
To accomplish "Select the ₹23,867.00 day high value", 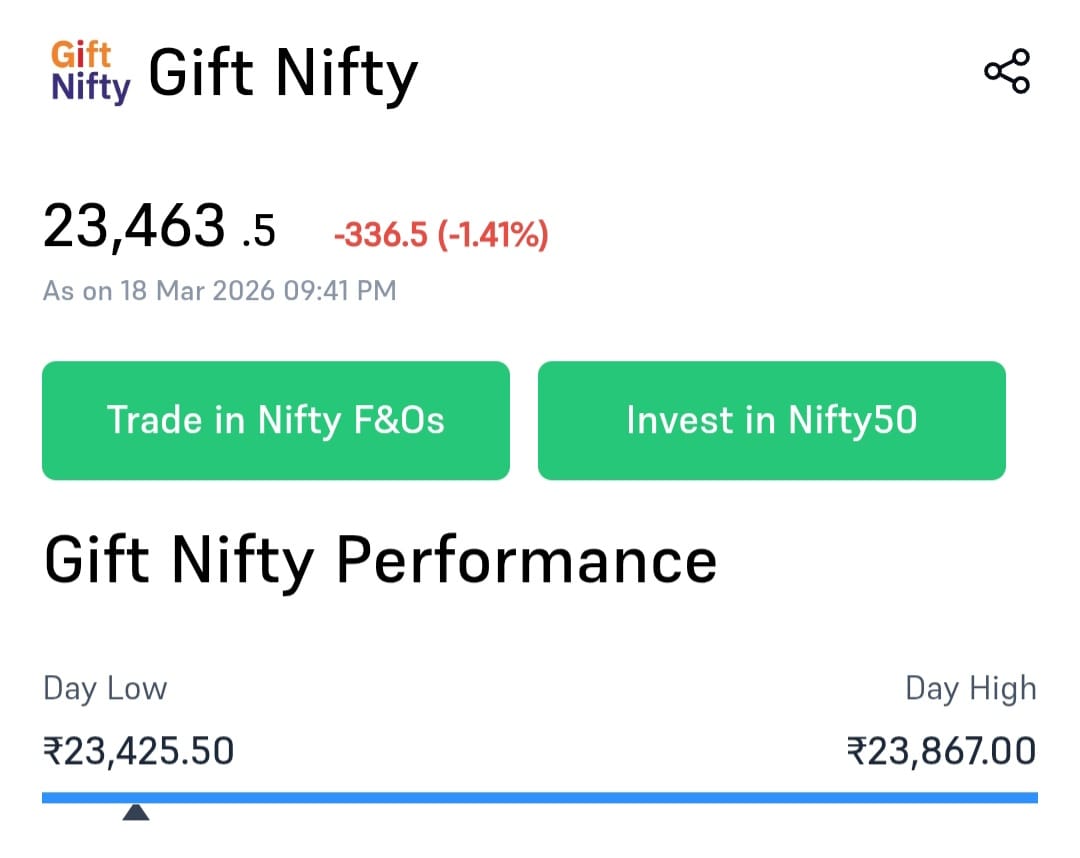I will (941, 750).
